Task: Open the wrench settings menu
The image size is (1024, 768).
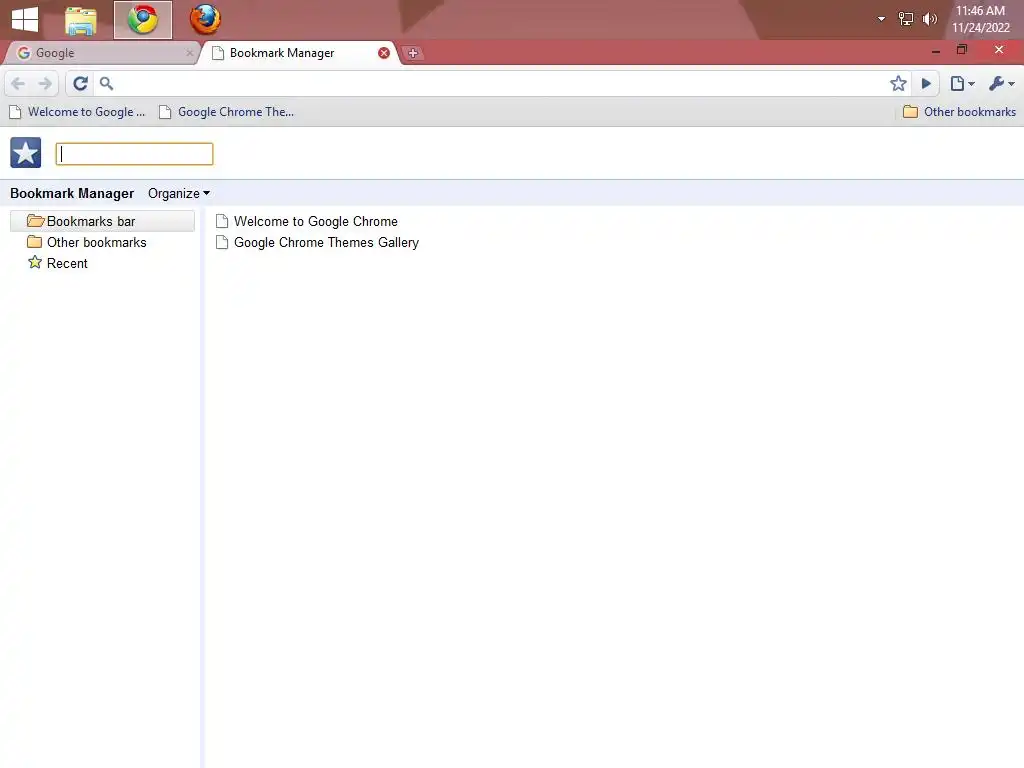Action: 1001,84
